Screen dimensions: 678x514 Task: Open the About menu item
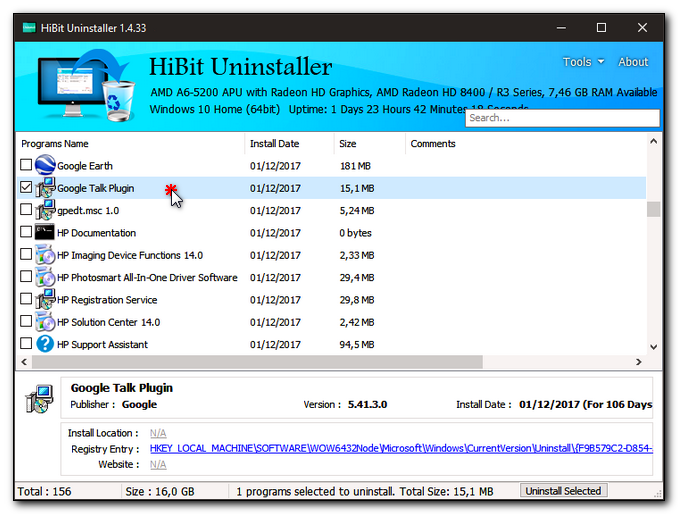point(633,62)
